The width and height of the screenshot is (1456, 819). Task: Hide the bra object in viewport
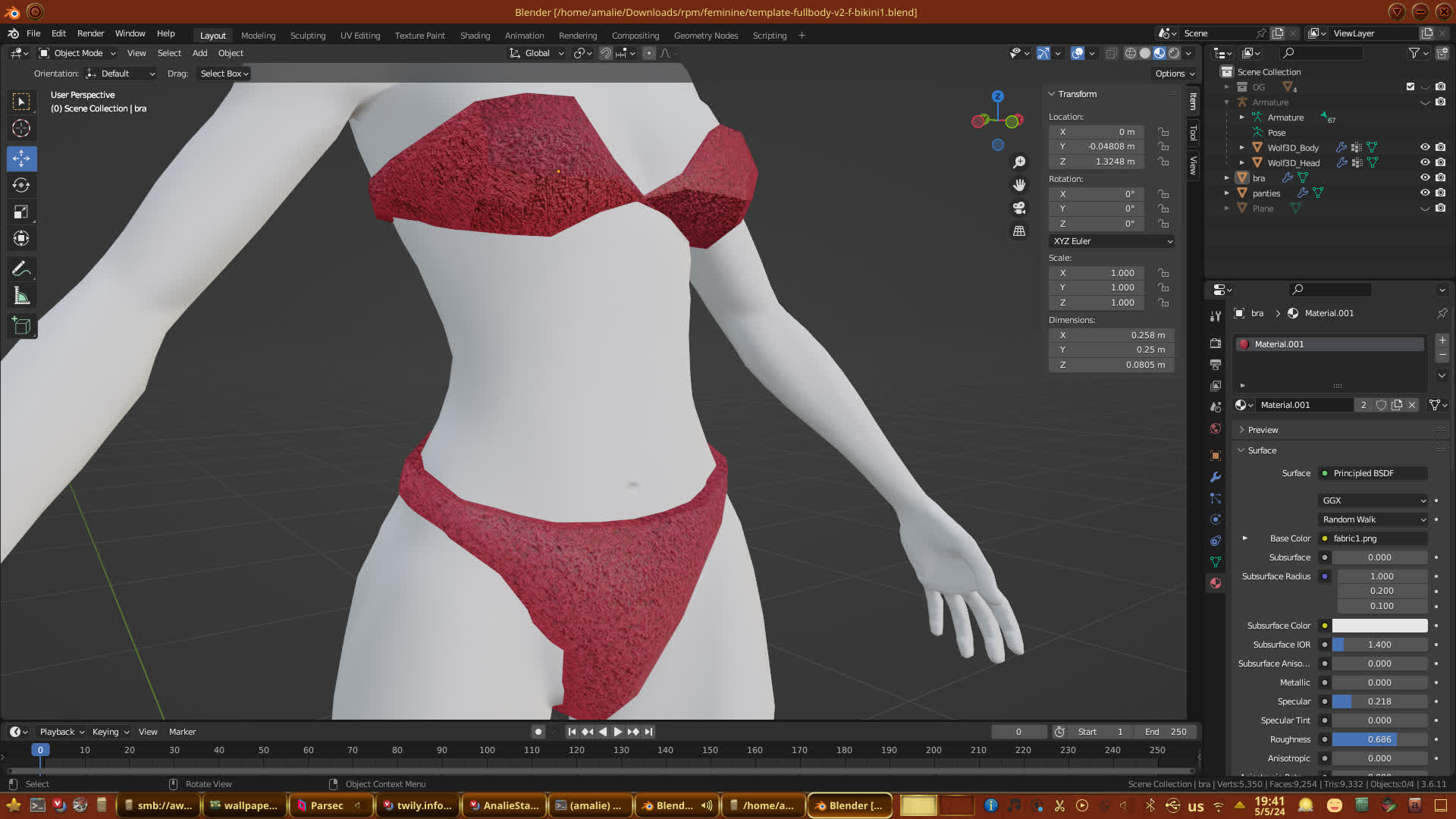pos(1425,177)
